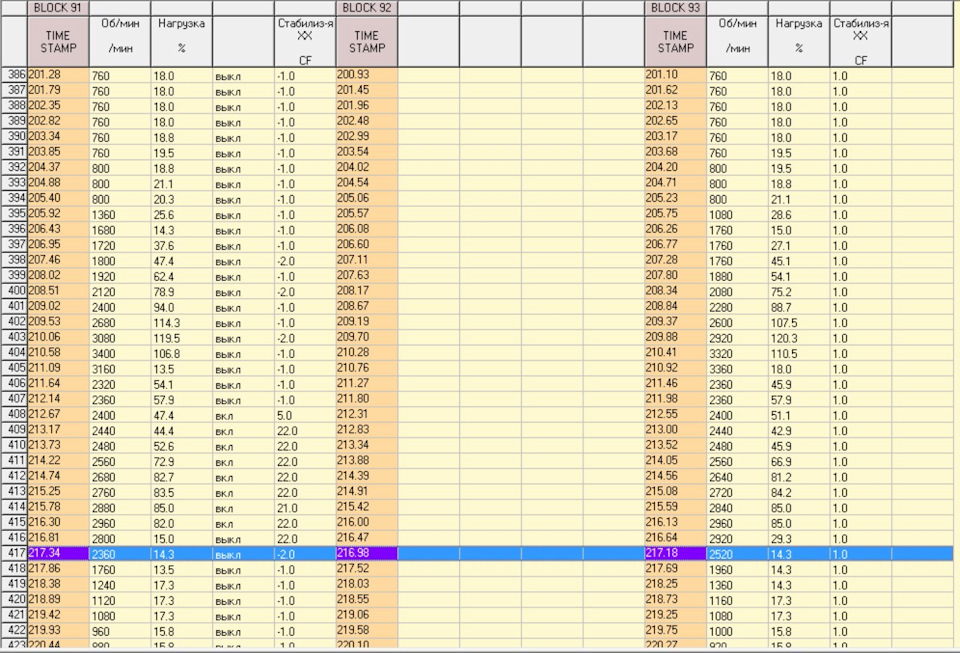Select row number 408
This screenshot has height=653, width=960.
point(14,415)
